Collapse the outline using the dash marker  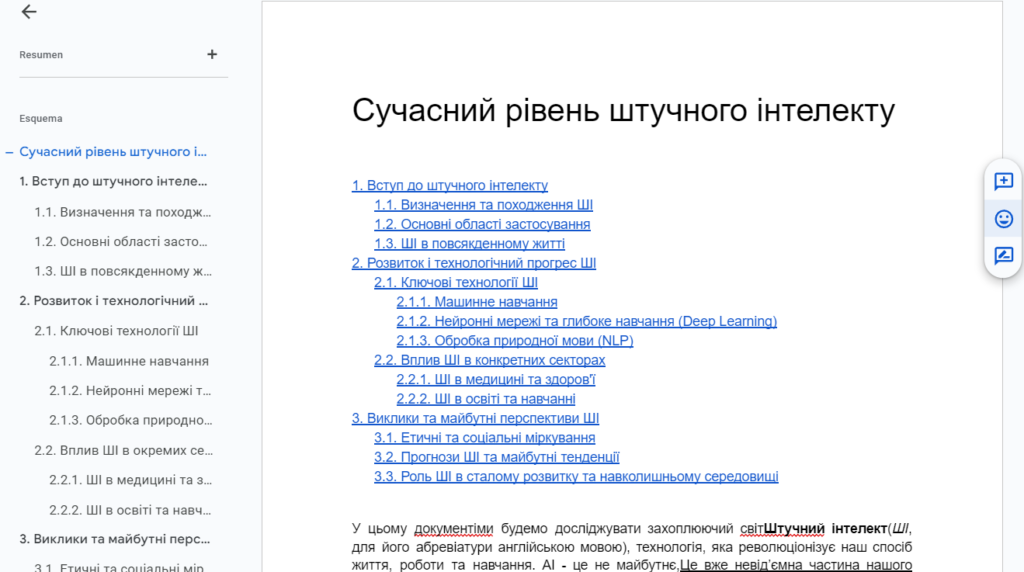click(9, 152)
